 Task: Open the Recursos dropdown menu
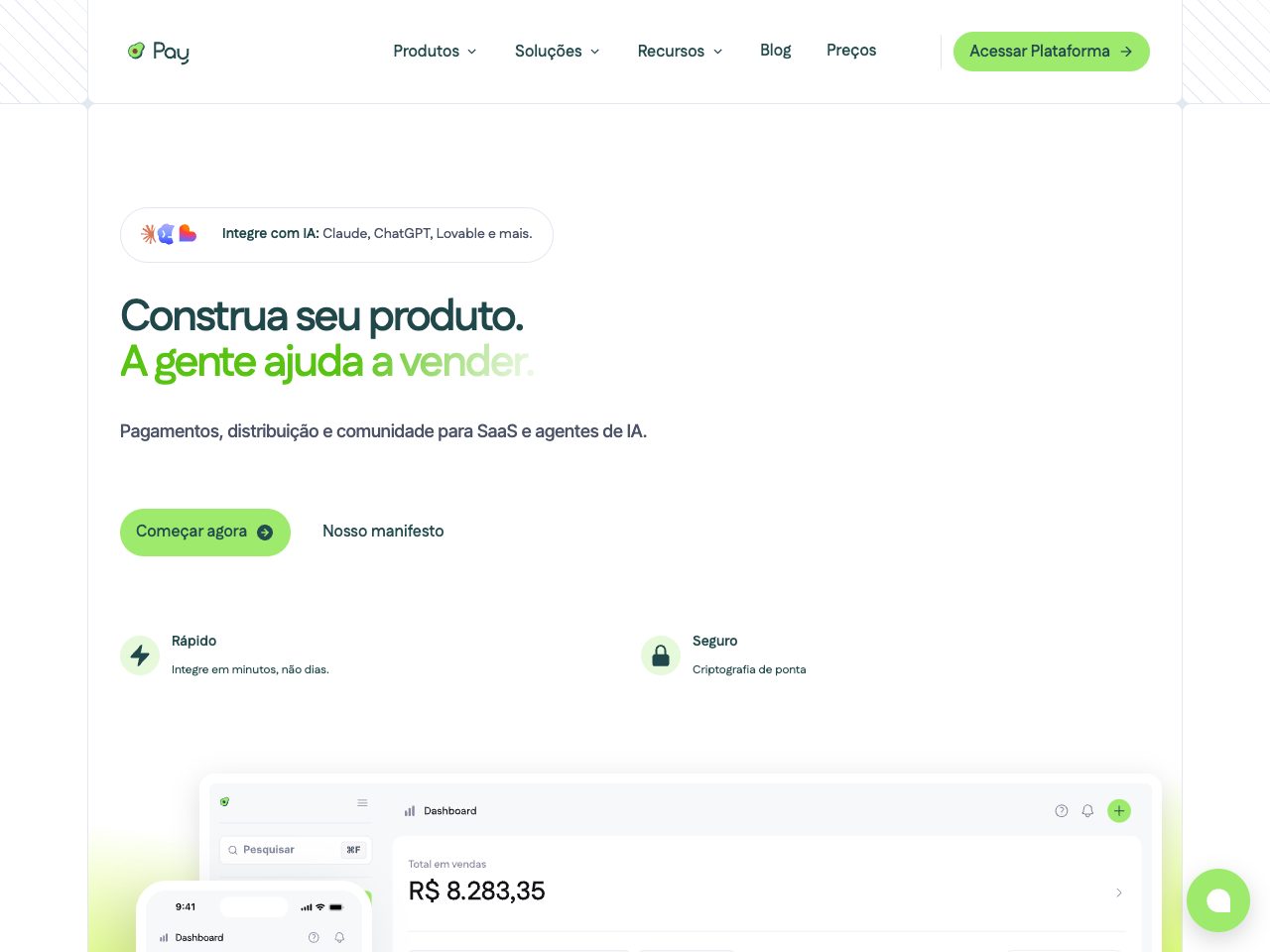click(x=680, y=51)
